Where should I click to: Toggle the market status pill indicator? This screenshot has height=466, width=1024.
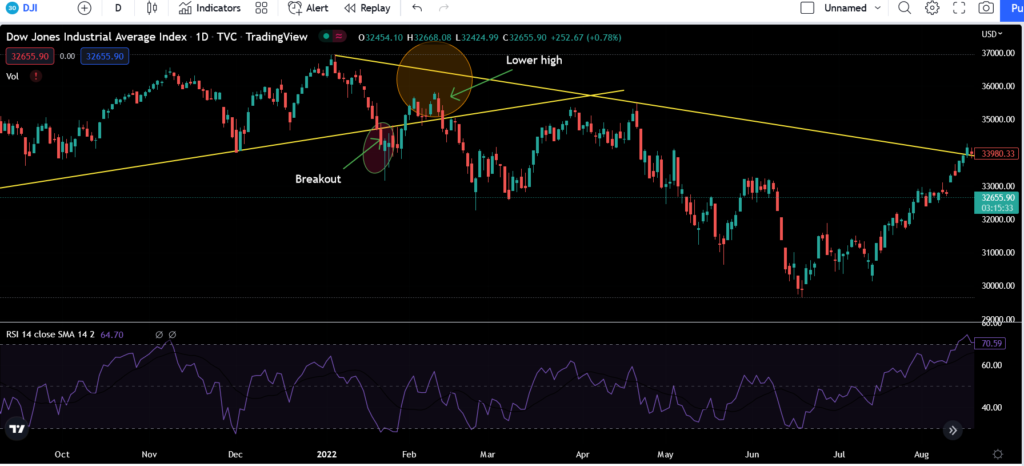tap(333, 37)
